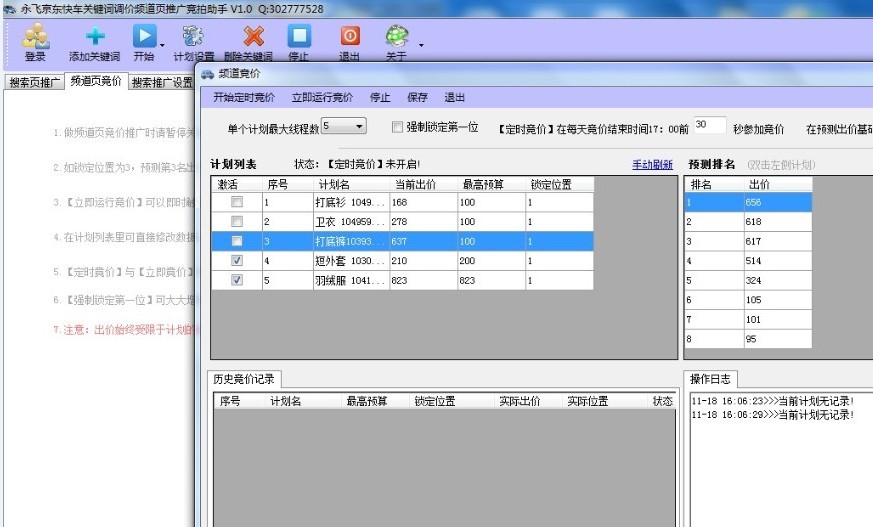Click current bid cell 278

click(423, 221)
